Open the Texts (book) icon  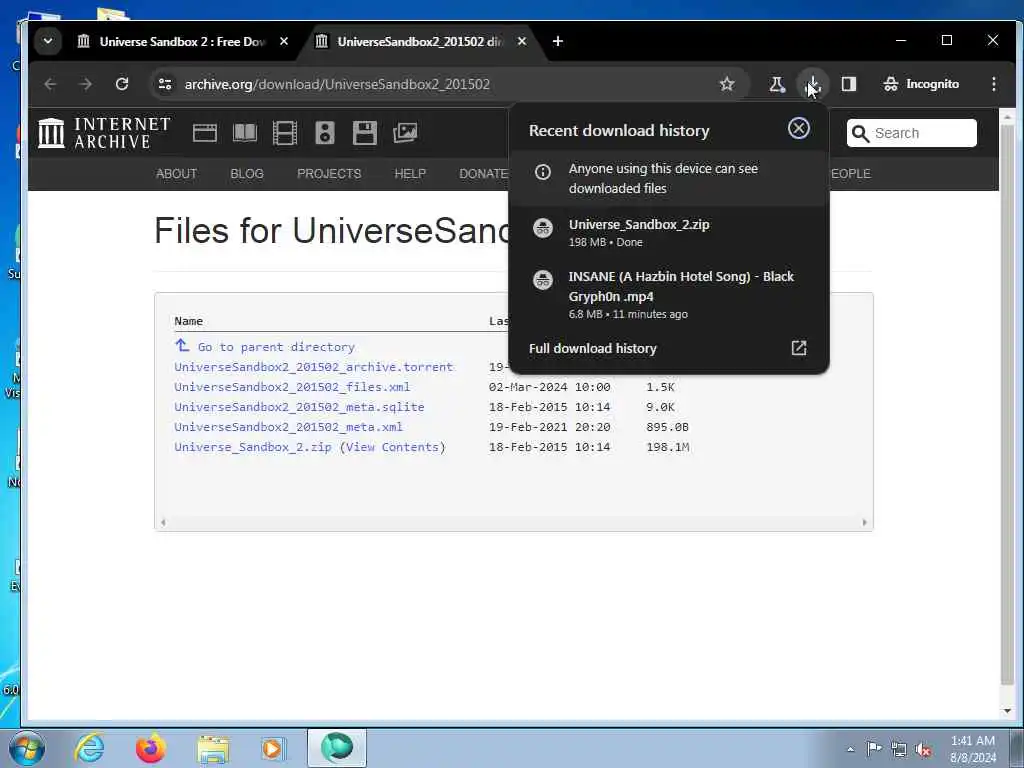click(245, 133)
